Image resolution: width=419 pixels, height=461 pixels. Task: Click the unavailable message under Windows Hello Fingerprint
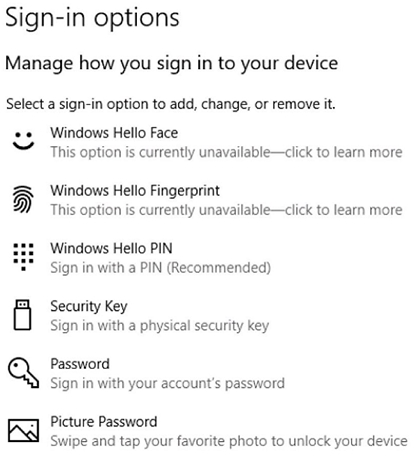tap(226, 210)
